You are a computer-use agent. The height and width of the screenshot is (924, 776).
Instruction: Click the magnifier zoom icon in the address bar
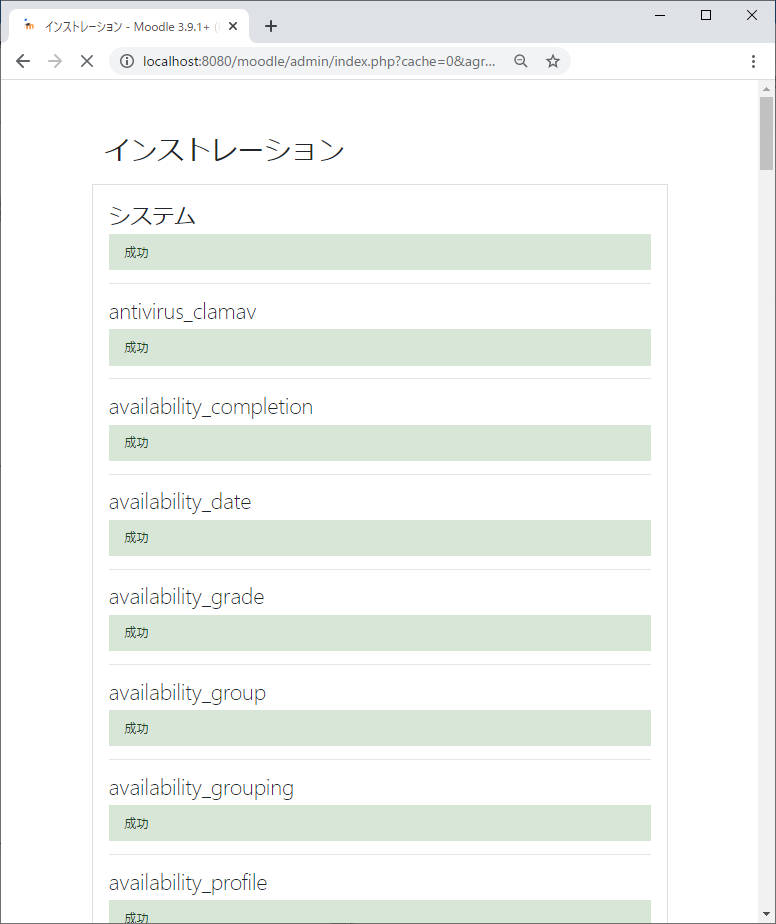(x=521, y=61)
